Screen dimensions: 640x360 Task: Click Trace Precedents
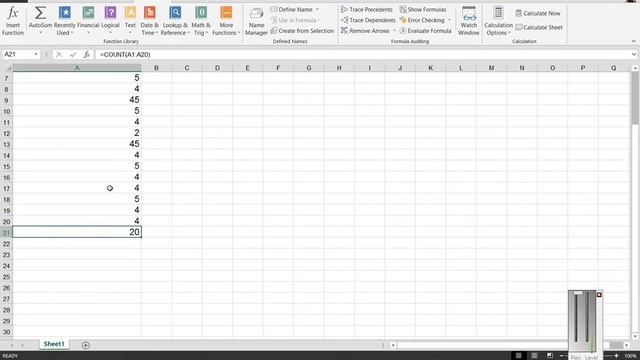(367, 9)
